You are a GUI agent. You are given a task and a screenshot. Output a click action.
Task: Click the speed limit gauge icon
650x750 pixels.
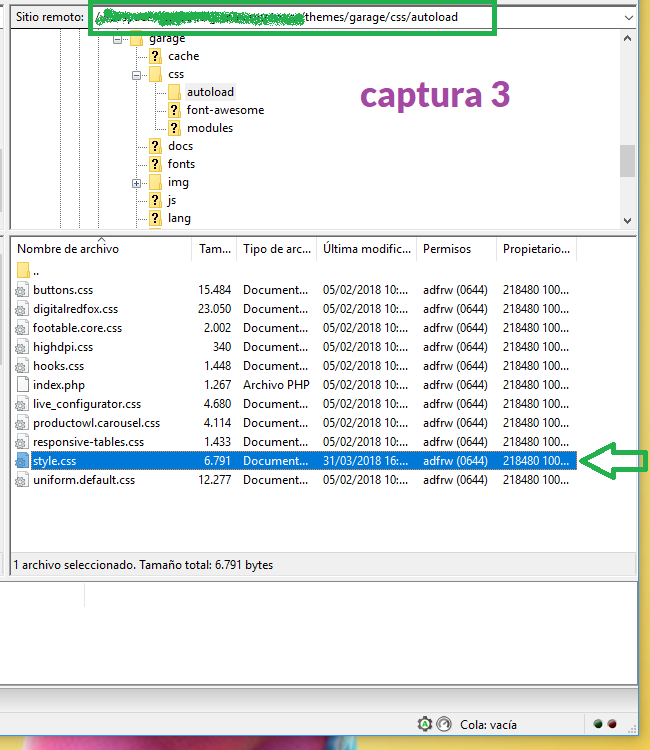444,724
